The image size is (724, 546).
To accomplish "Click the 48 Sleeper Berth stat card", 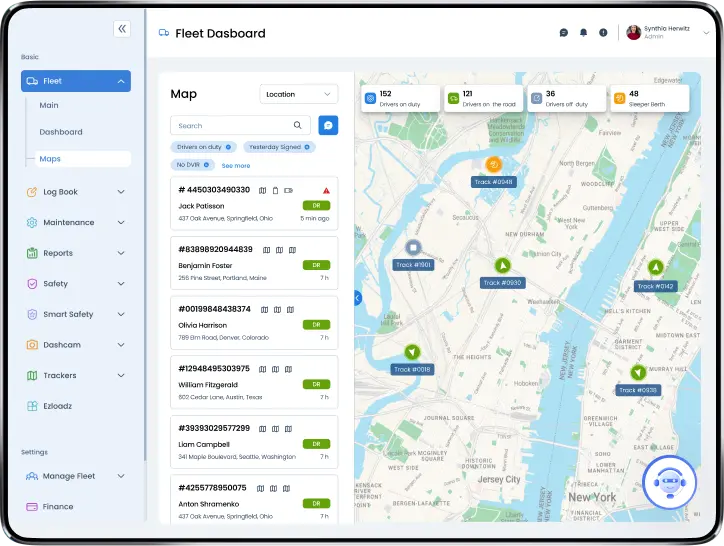I will point(650,98).
